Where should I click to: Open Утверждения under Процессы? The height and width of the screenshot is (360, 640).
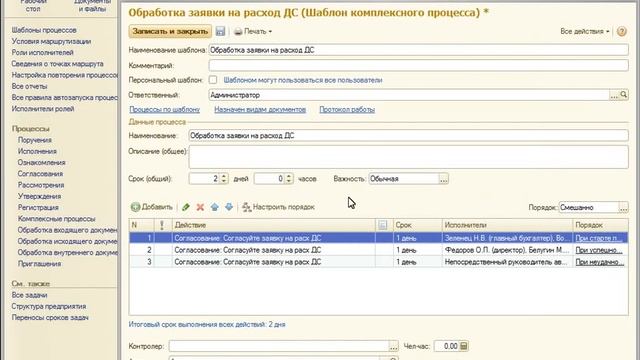[39, 196]
